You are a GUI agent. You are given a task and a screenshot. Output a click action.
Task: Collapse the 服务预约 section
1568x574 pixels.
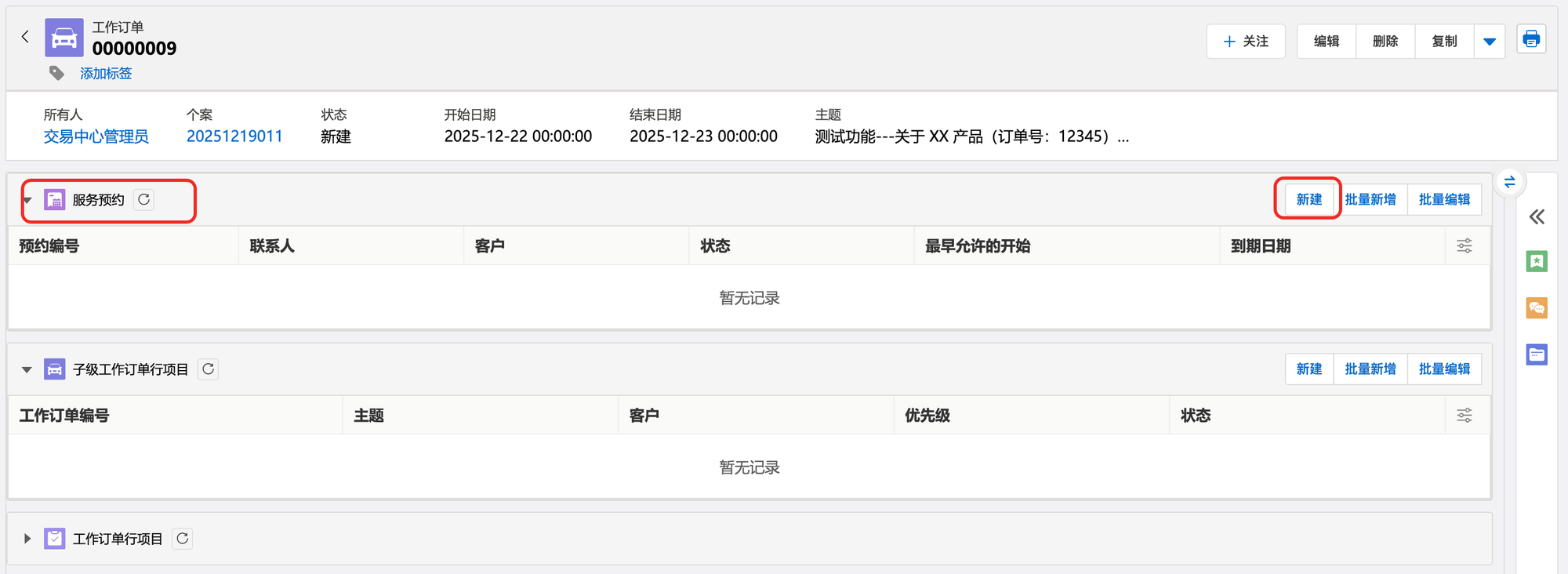point(27,201)
